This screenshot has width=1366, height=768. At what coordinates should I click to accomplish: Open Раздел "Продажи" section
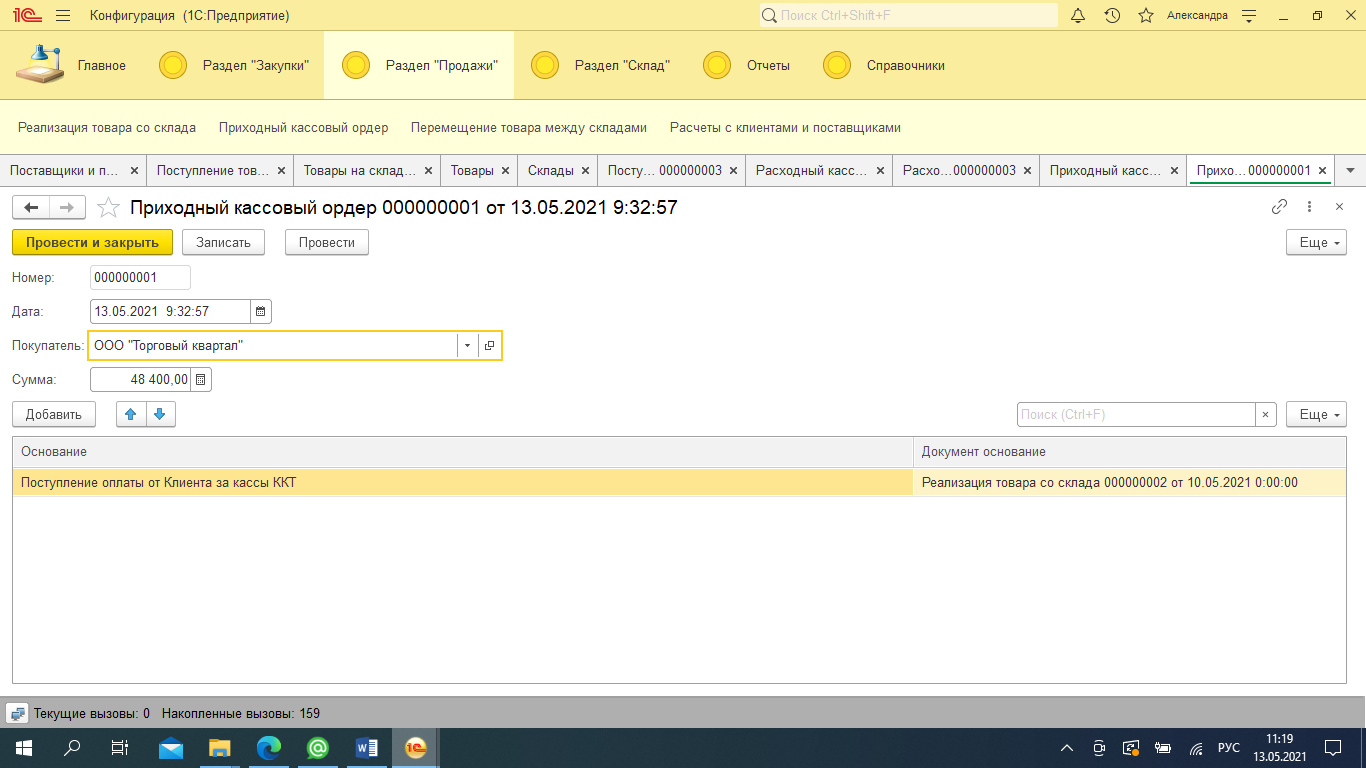[x=419, y=65]
